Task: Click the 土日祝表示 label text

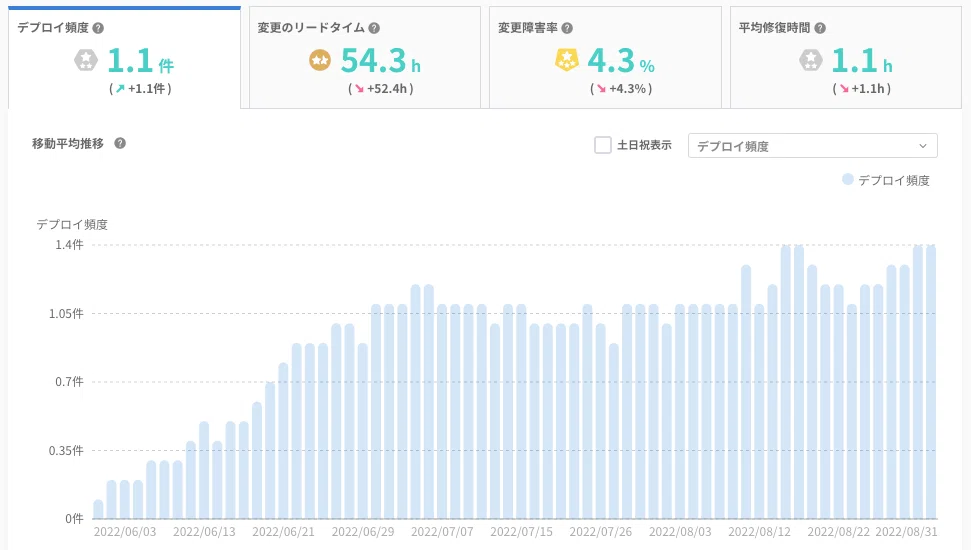Action: 644,145
